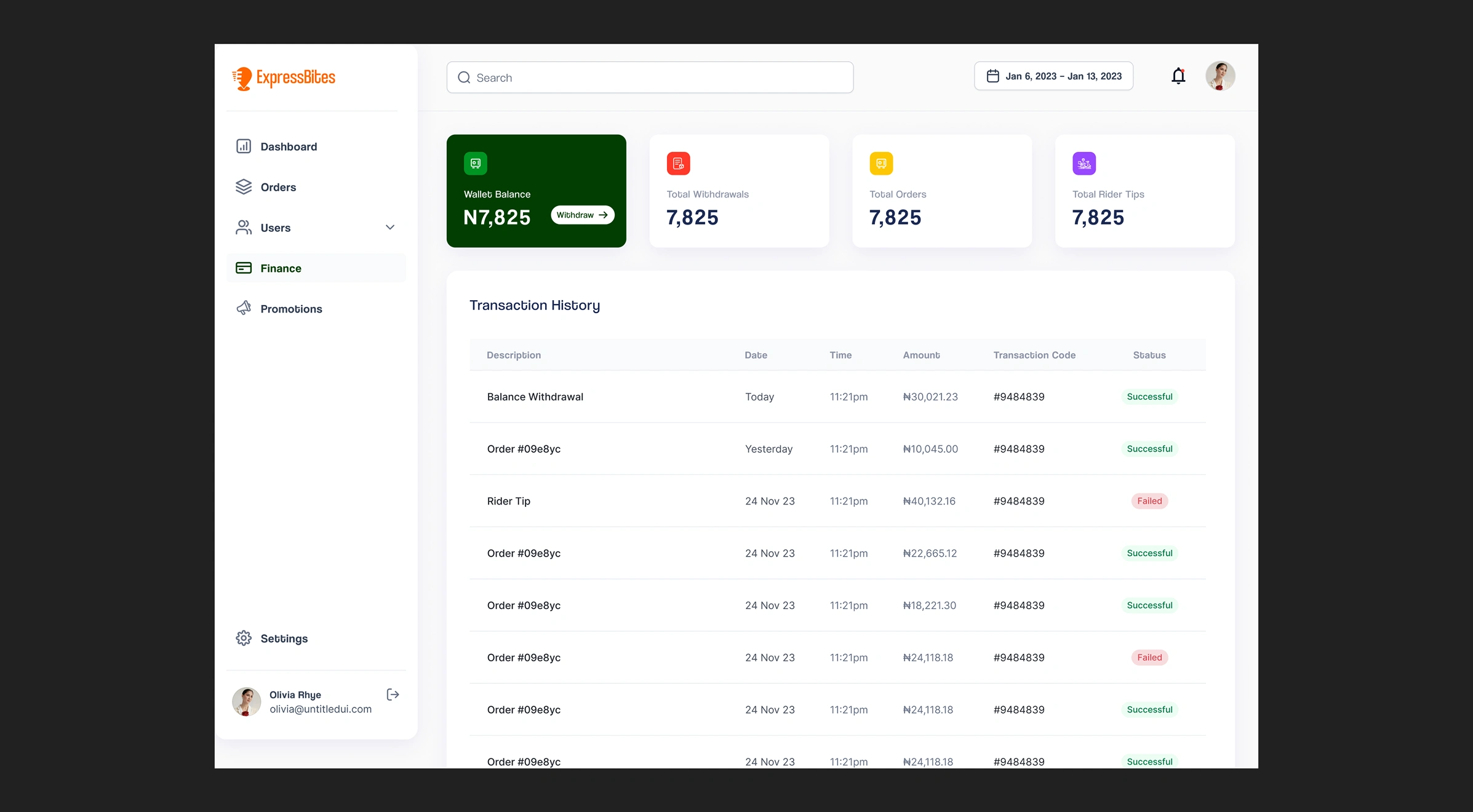The height and width of the screenshot is (812, 1473).
Task: Click the green Wallet Balance icon
Action: [475, 164]
